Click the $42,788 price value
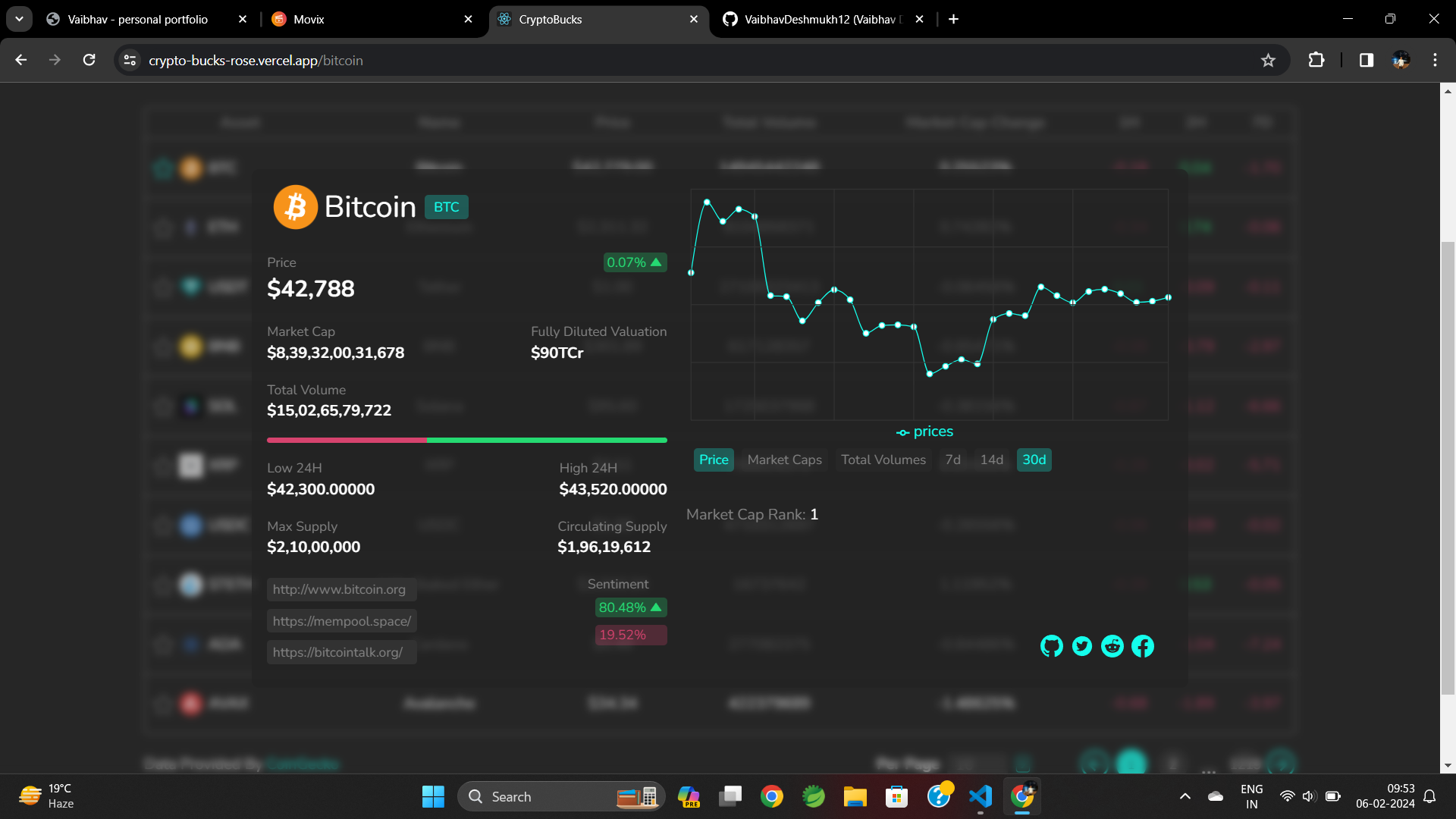 311,289
